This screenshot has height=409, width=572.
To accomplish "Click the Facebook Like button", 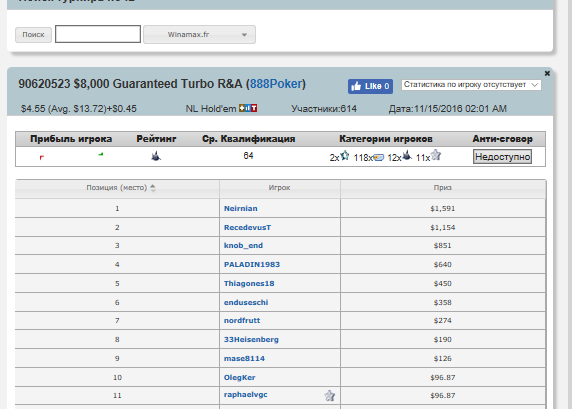I will click(x=370, y=86).
